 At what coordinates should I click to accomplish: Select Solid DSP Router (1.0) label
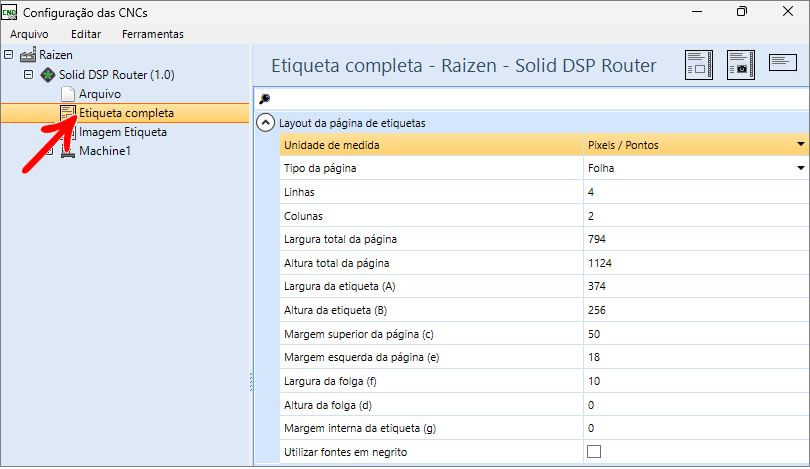click(117, 75)
